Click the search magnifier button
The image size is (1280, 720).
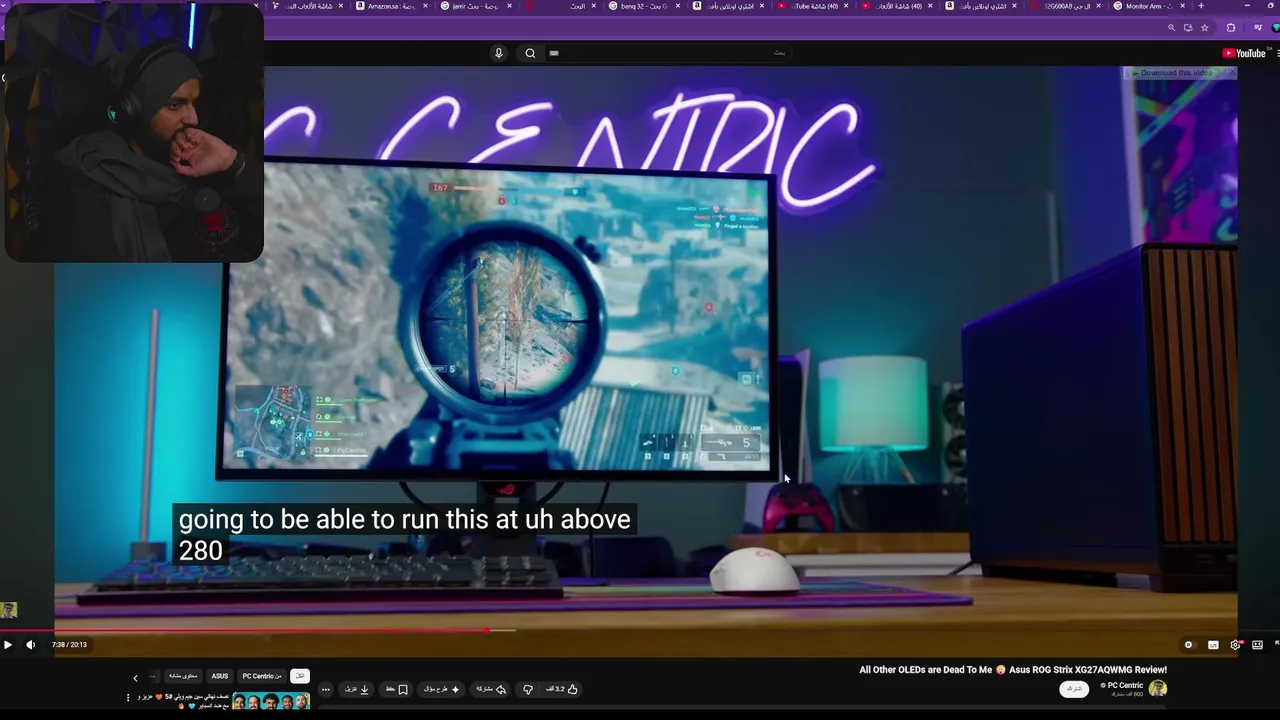[530, 53]
